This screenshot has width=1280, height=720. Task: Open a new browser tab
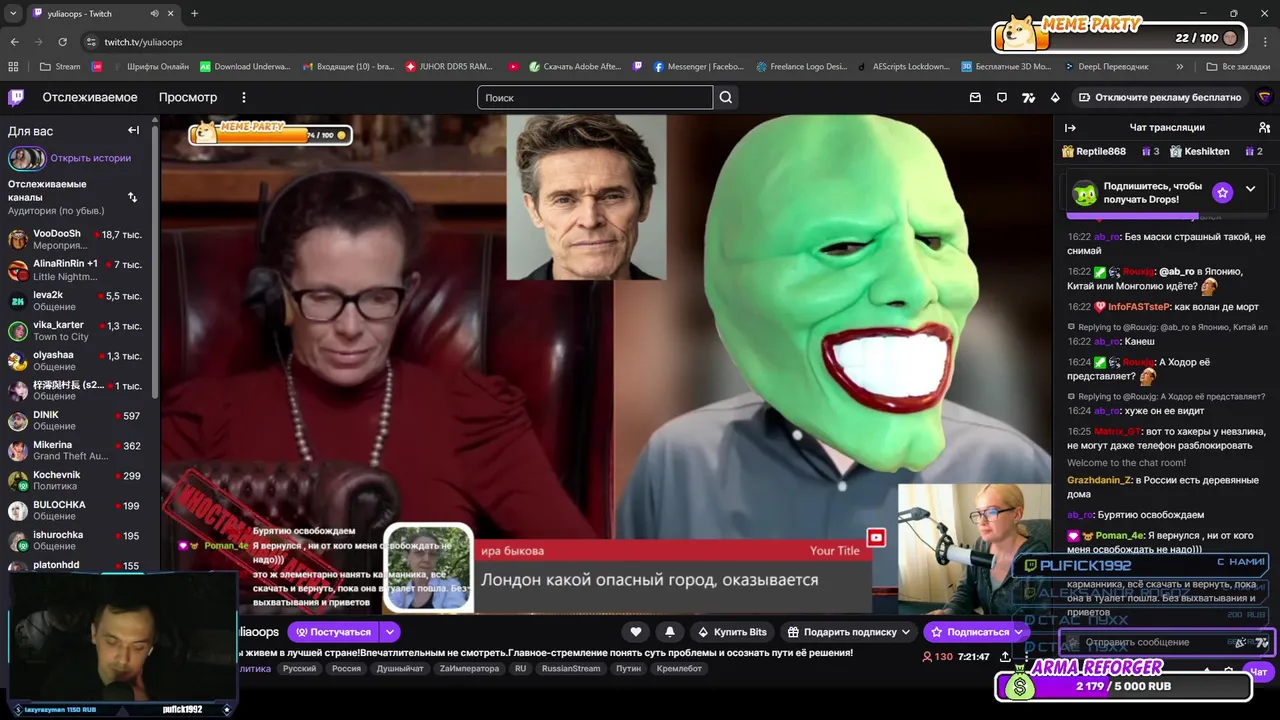point(194,14)
